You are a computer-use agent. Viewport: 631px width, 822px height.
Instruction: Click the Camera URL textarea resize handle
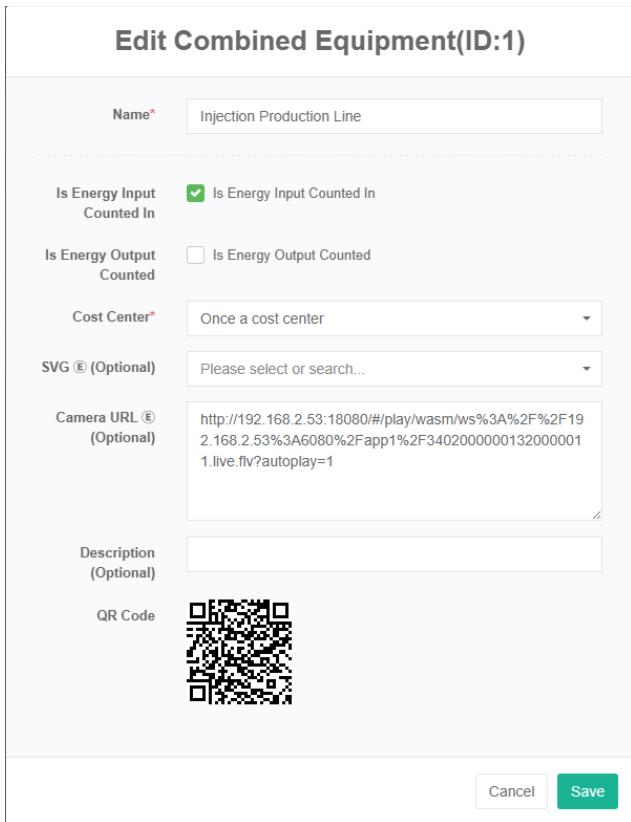(596, 514)
